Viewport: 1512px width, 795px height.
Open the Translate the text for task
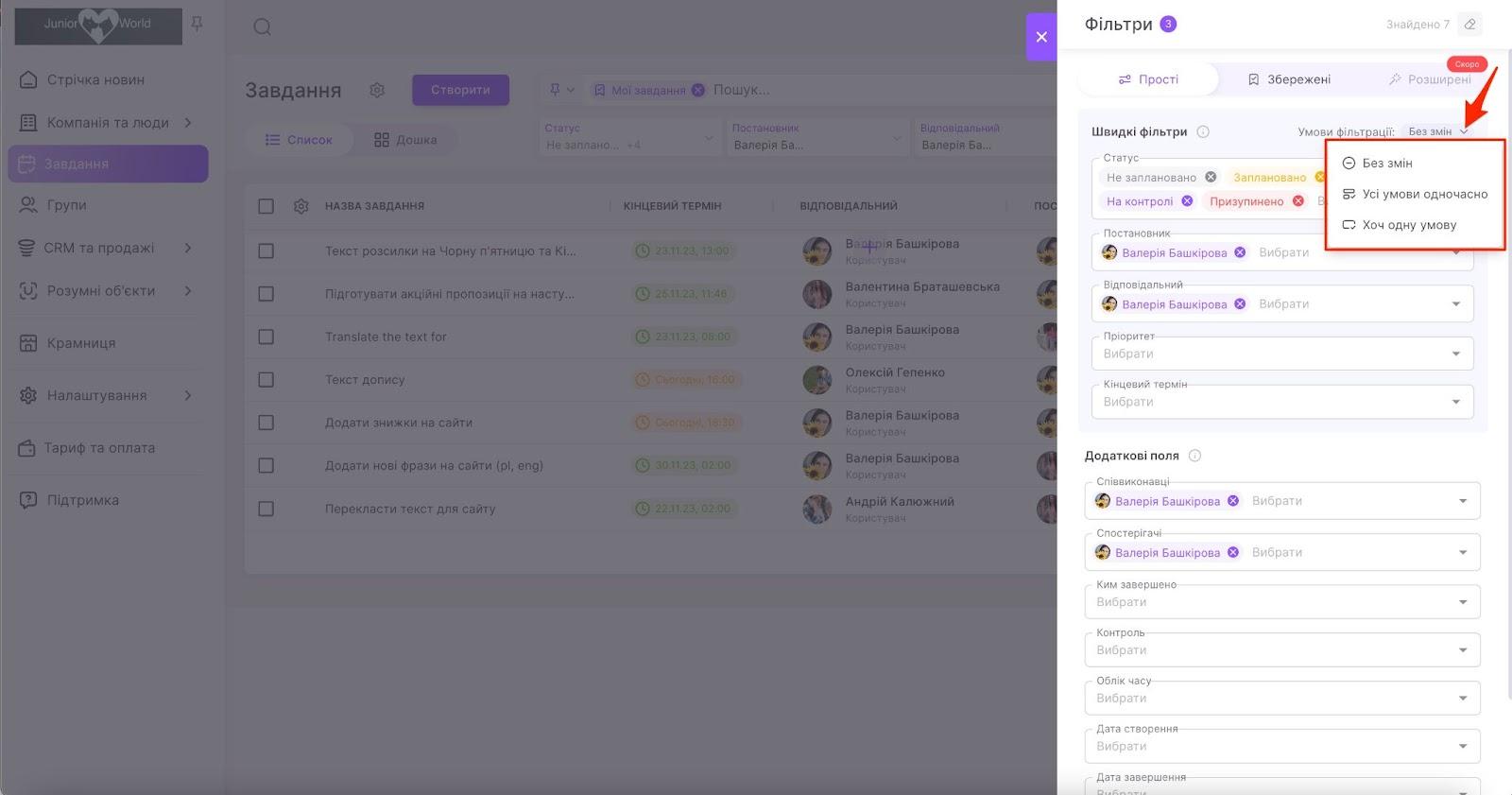386,337
